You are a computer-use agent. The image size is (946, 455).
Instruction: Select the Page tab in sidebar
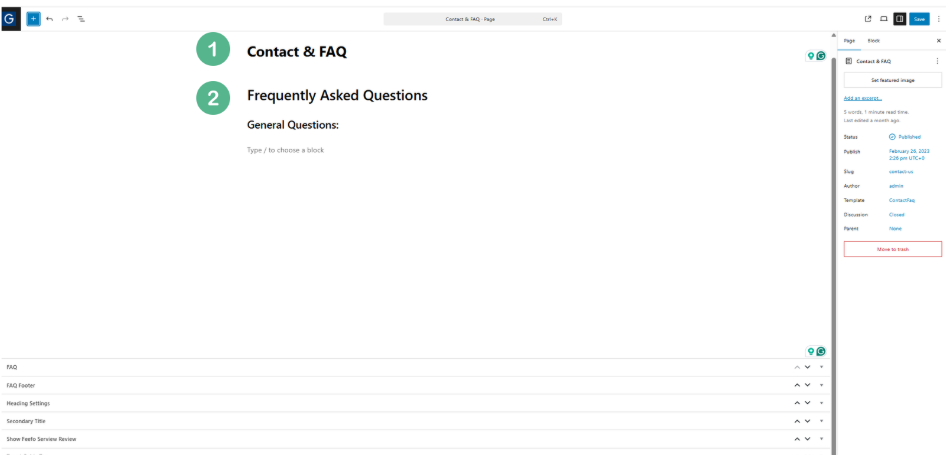[849, 40]
